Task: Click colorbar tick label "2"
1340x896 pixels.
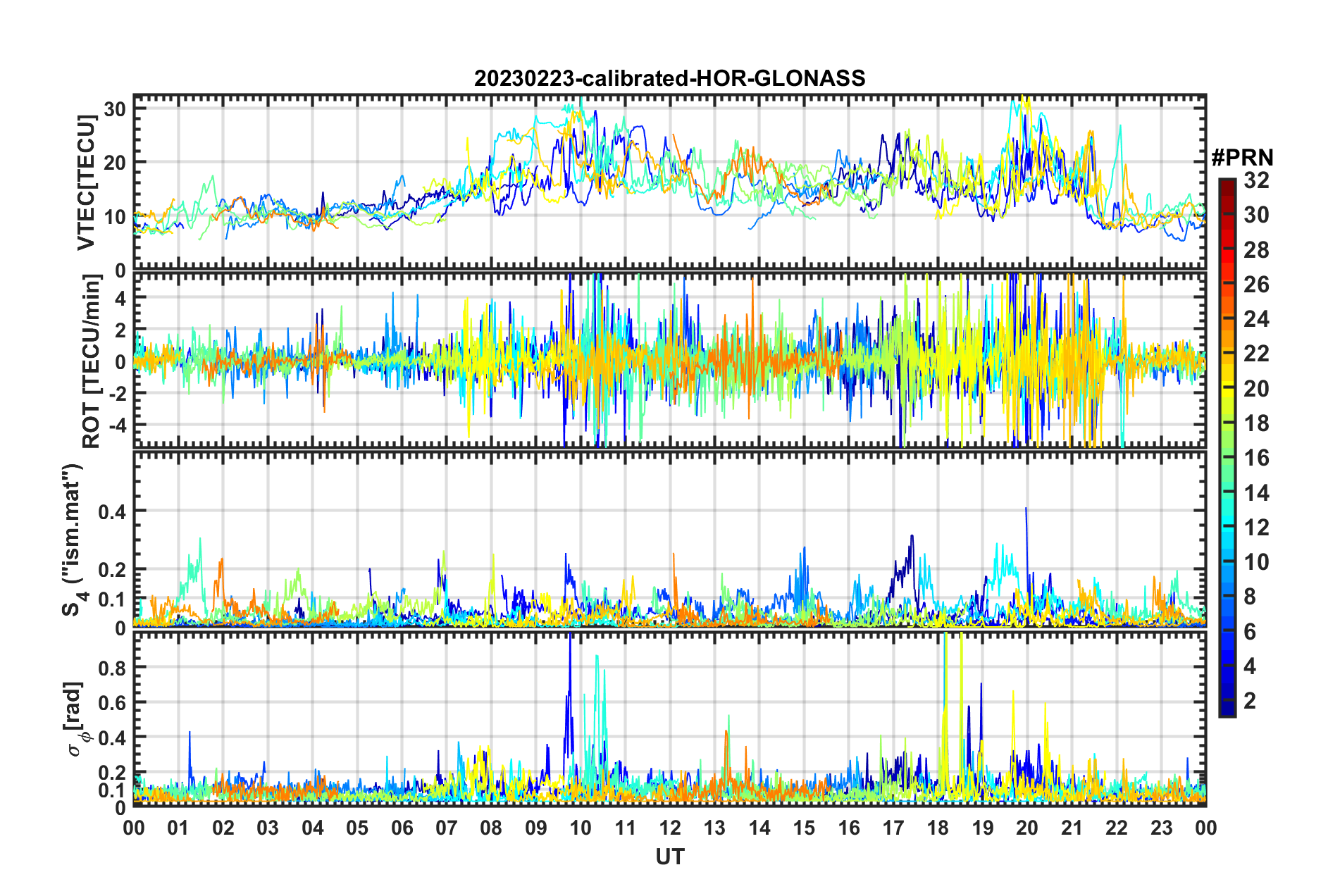Action: (x=1250, y=701)
